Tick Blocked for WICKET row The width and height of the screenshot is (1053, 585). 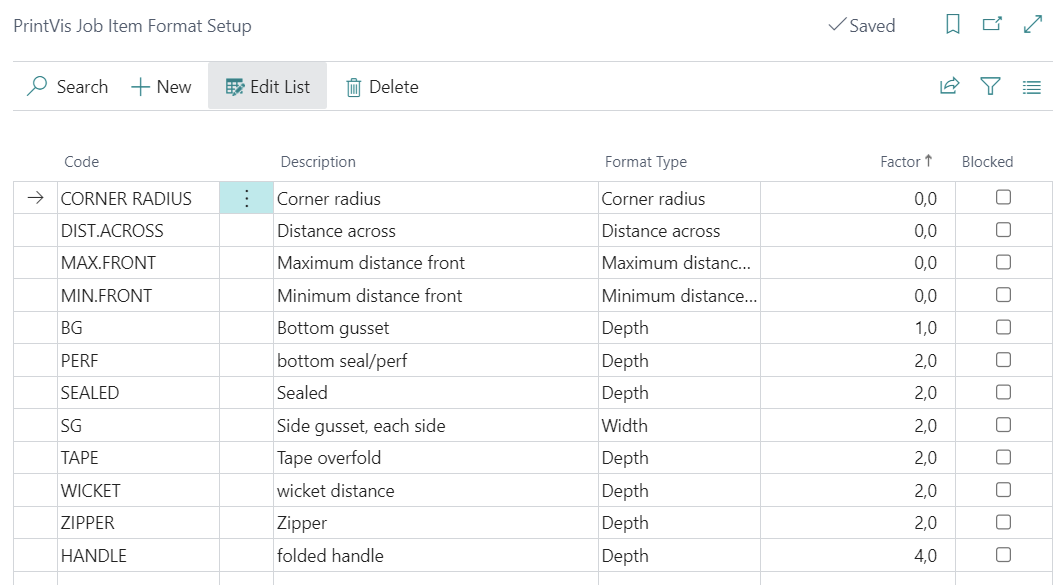[1003, 490]
